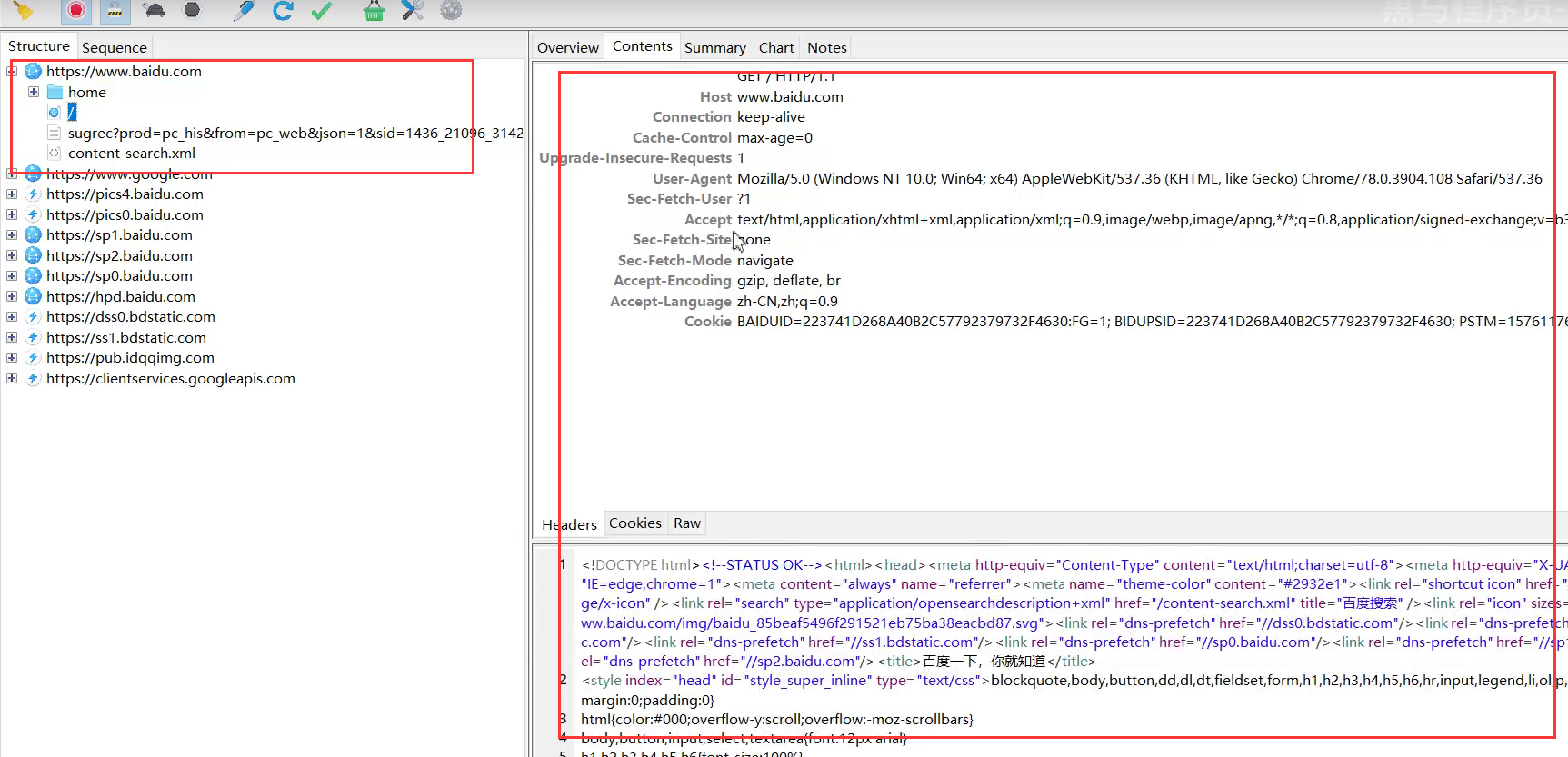1568x757 pixels.
Task: Toggle breakpoints hexagon icon
Action: point(192,10)
